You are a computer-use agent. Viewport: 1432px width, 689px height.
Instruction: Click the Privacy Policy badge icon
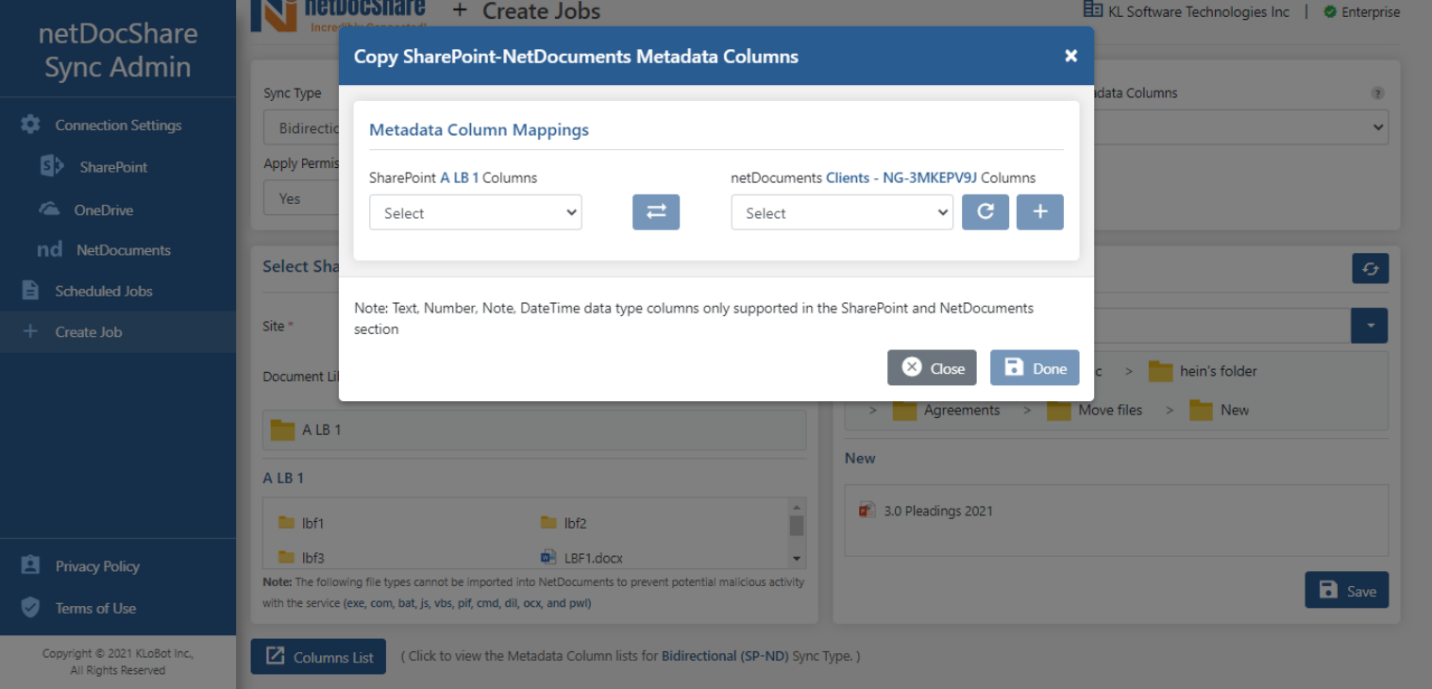click(31, 565)
